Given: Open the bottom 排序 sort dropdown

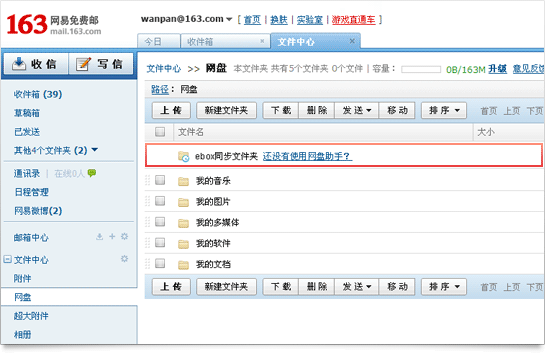Looking at the screenshot, I should (x=444, y=287).
